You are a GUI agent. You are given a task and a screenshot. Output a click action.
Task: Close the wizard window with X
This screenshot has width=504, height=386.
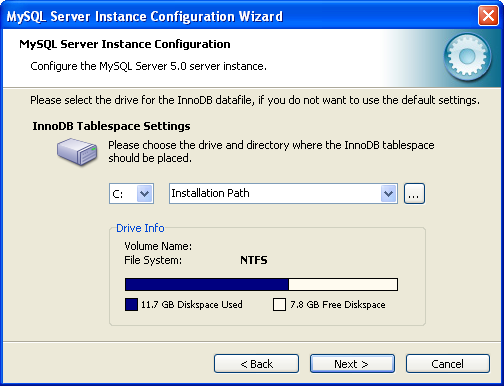point(488,16)
